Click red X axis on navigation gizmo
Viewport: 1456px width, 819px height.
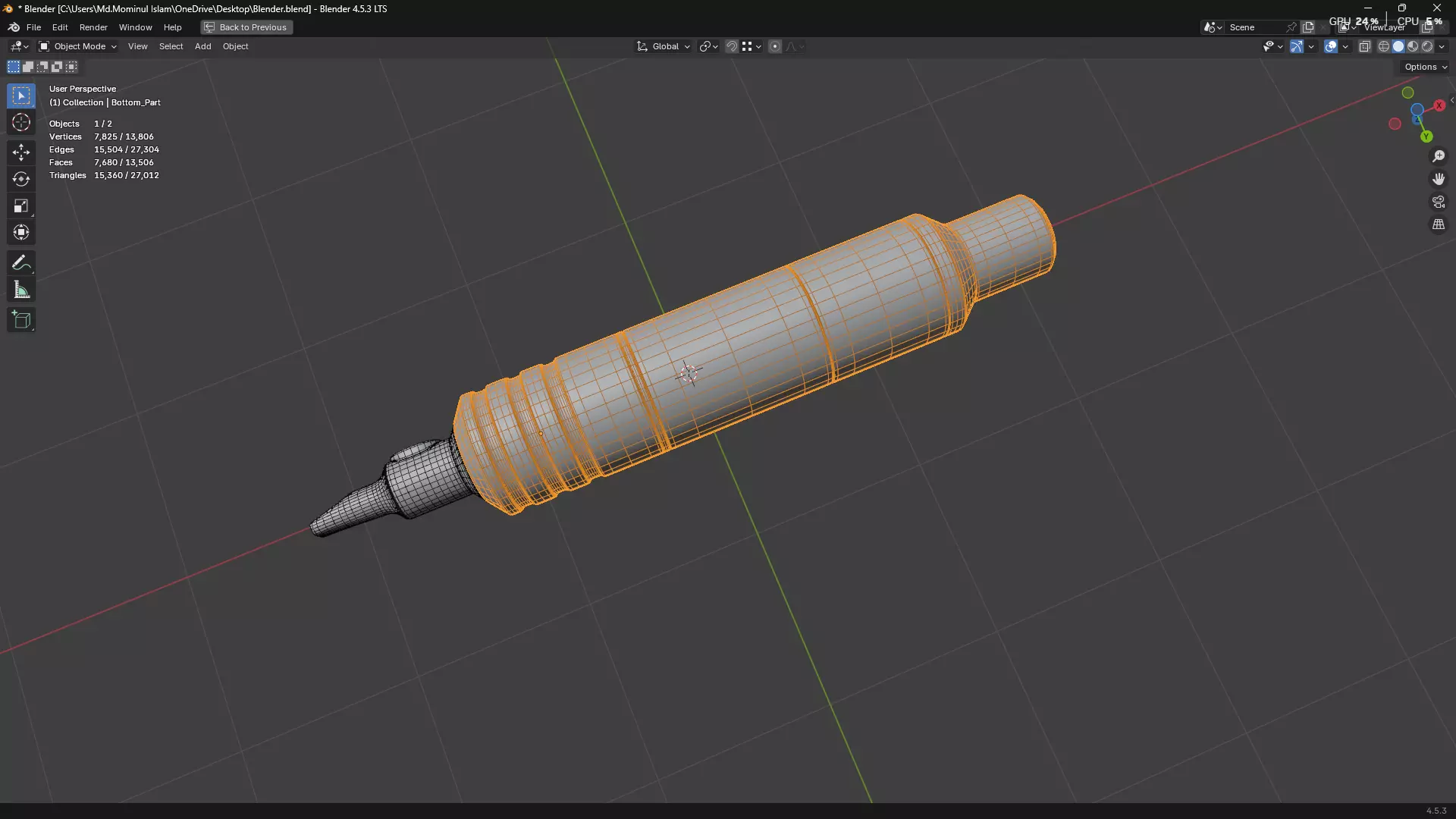[1439, 105]
